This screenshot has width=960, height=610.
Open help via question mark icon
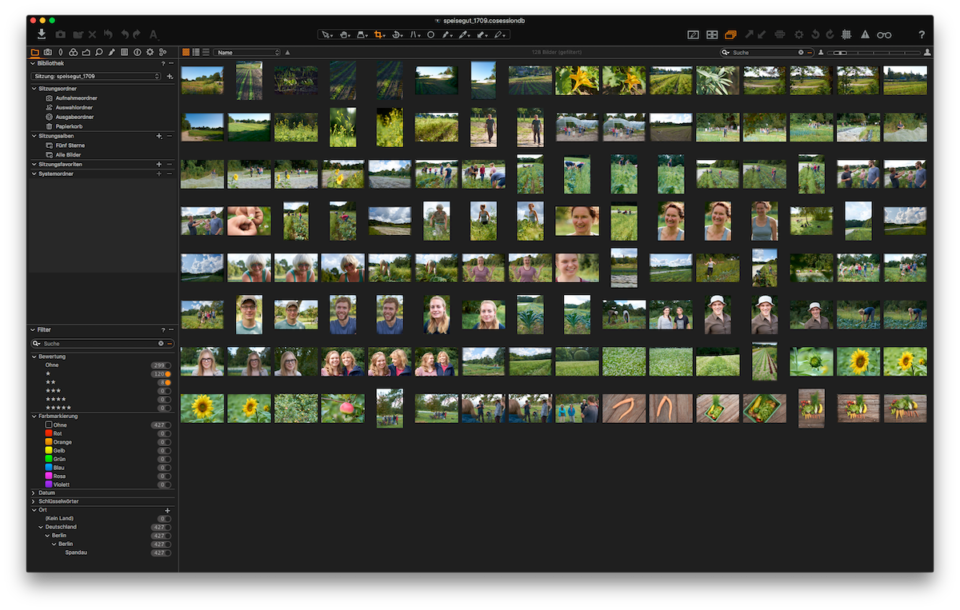coord(921,35)
